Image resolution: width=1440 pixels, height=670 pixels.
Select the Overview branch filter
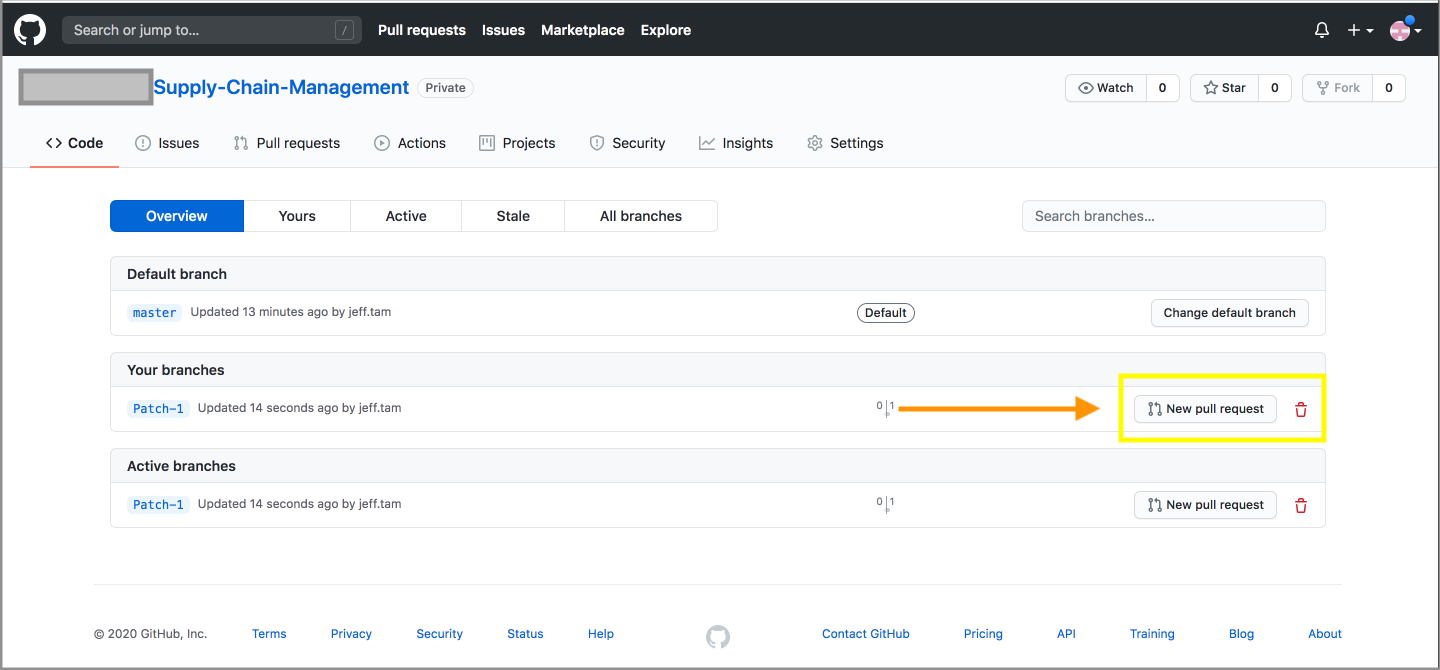[x=177, y=216]
